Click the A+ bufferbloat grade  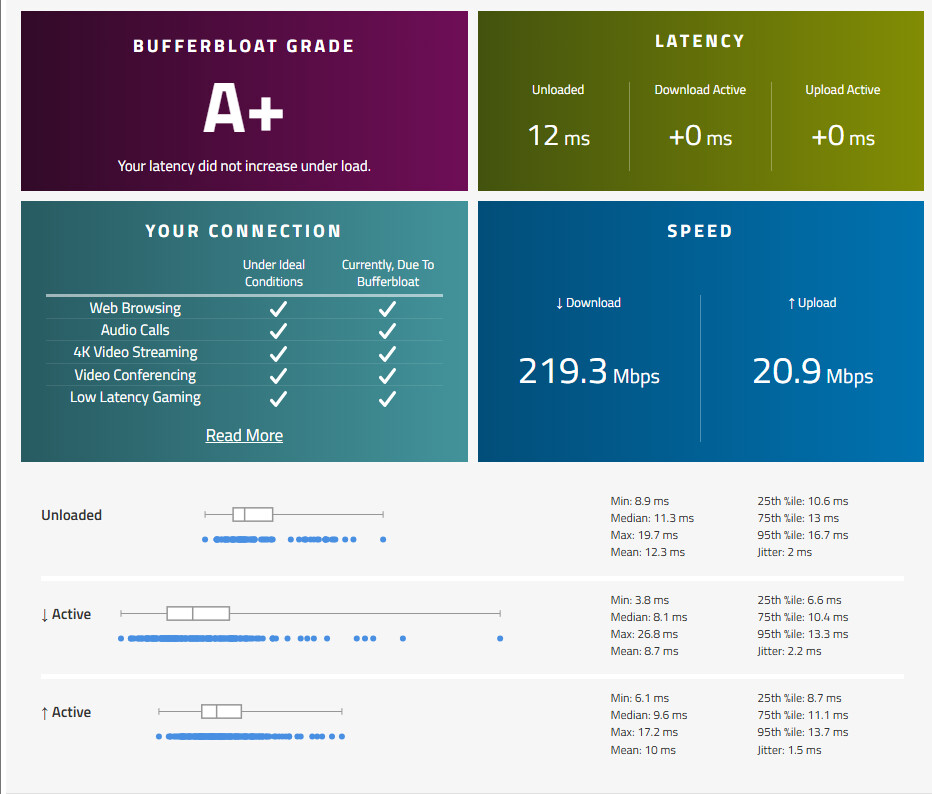[243, 109]
